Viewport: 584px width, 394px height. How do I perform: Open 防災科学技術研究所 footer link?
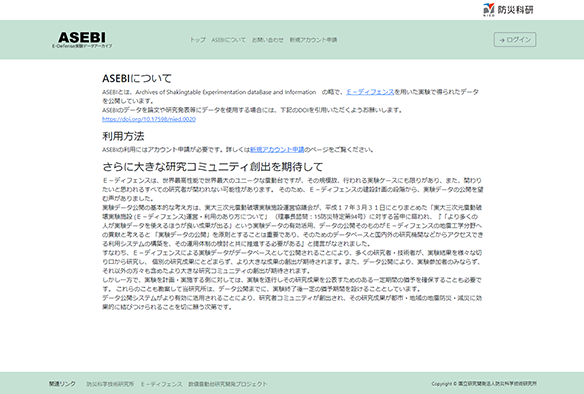tap(110, 384)
